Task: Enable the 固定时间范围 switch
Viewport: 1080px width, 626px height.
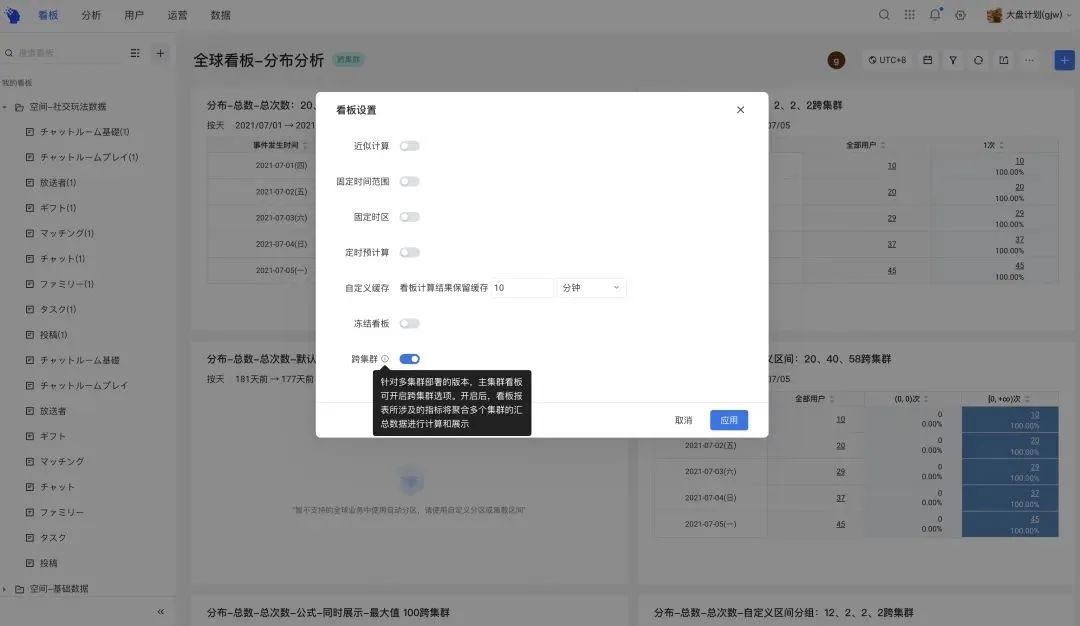Action: pos(409,182)
